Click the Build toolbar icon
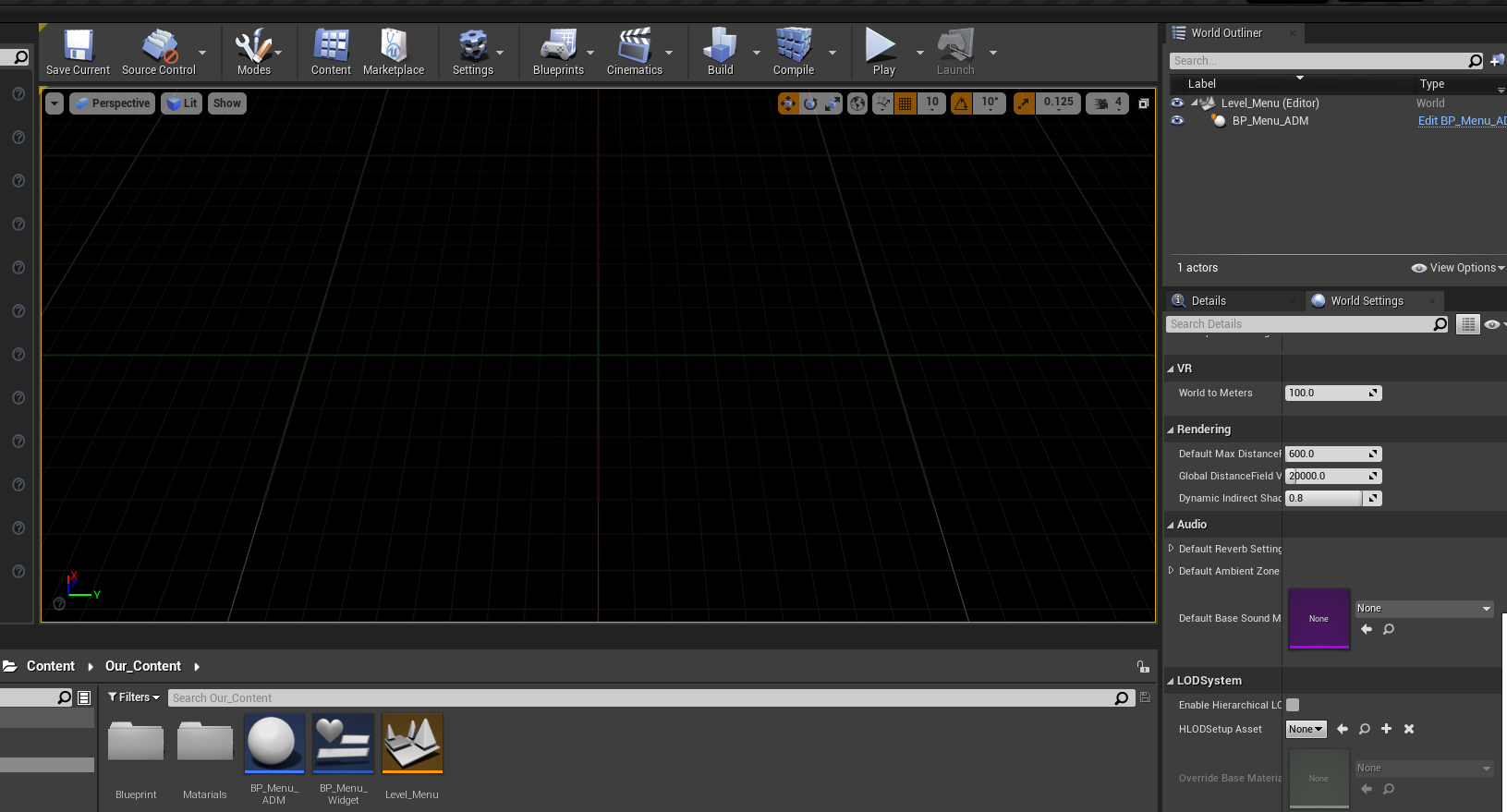1507x812 pixels. [x=720, y=52]
